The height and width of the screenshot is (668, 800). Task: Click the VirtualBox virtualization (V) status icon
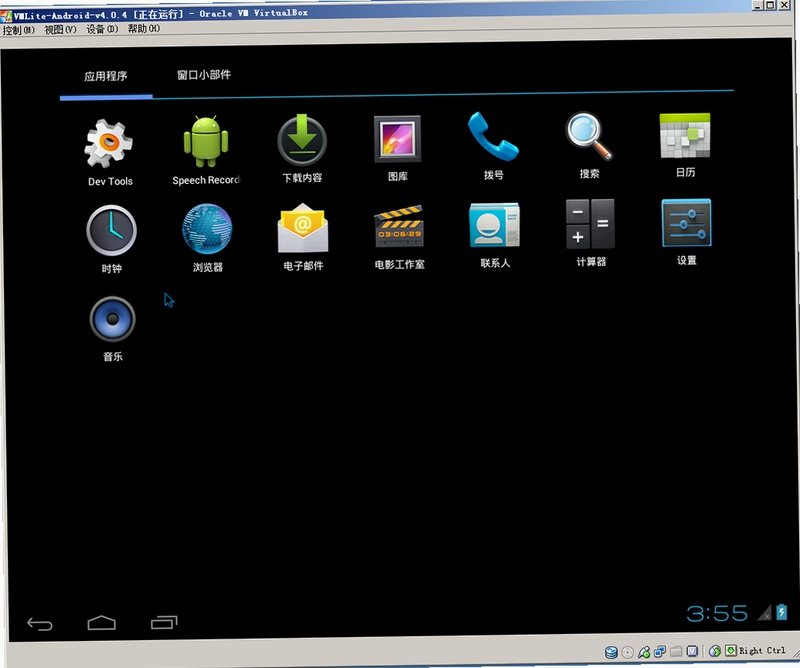[x=692, y=651]
